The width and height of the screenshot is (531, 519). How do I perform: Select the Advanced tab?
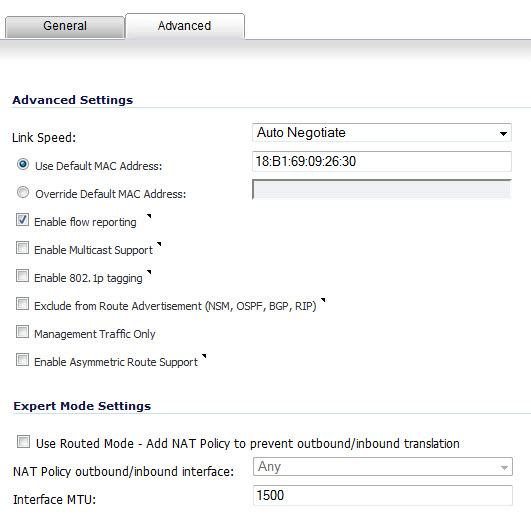[185, 26]
